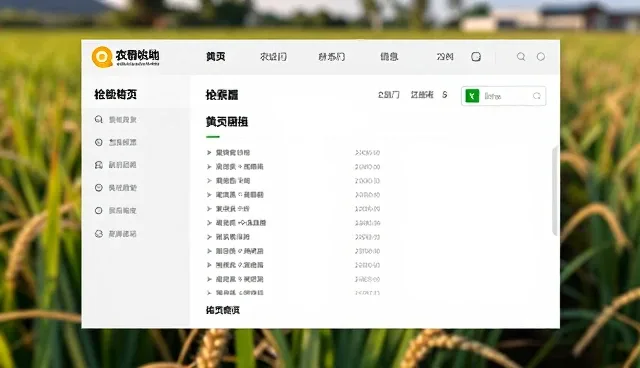Expand the fifth list row's chevron
This screenshot has width=640, height=368.
pyautogui.click(x=209, y=209)
